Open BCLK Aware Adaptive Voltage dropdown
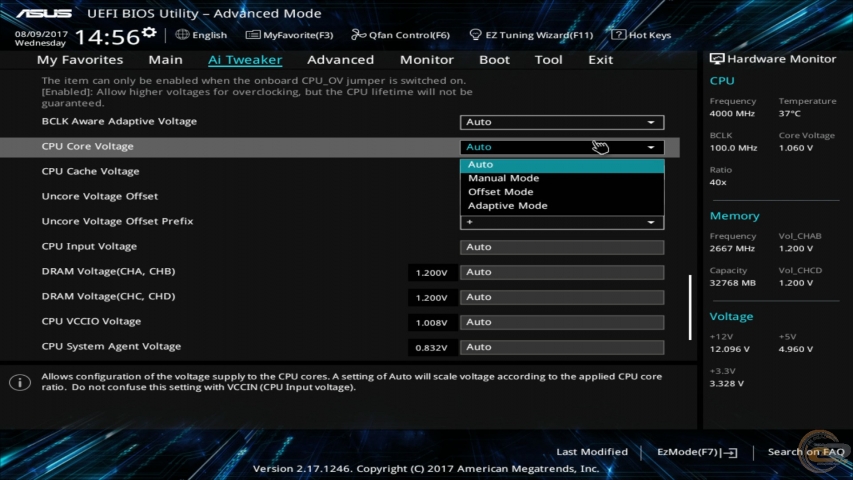The image size is (853, 480). (562, 122)
